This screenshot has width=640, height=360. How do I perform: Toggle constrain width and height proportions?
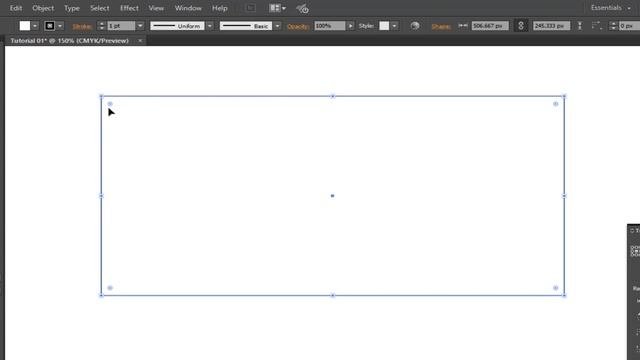pyautogui.click(x=521, y=26)
